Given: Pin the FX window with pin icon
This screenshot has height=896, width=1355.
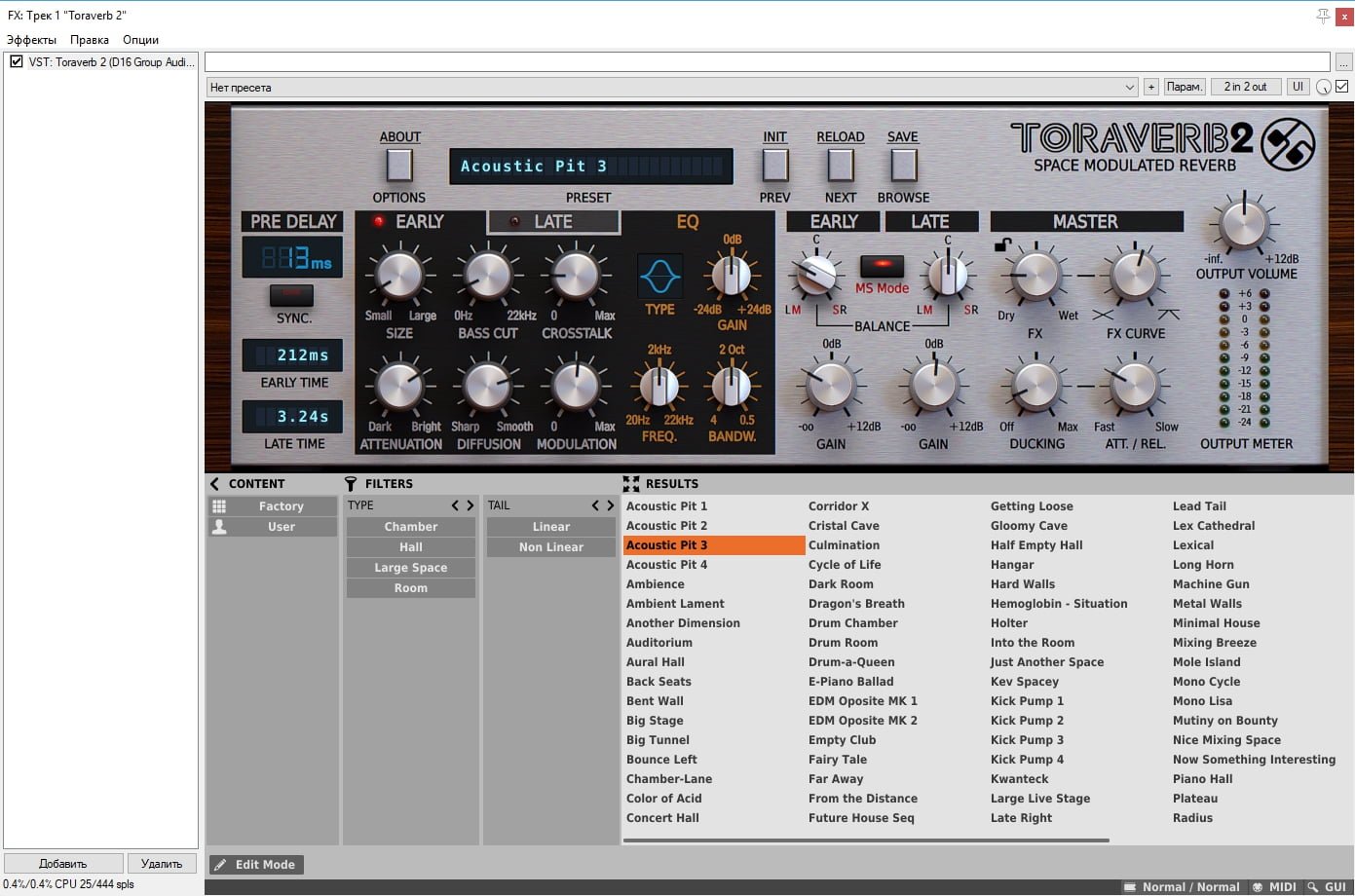Looking at the screenshot, I should (x=1323, y=16).
